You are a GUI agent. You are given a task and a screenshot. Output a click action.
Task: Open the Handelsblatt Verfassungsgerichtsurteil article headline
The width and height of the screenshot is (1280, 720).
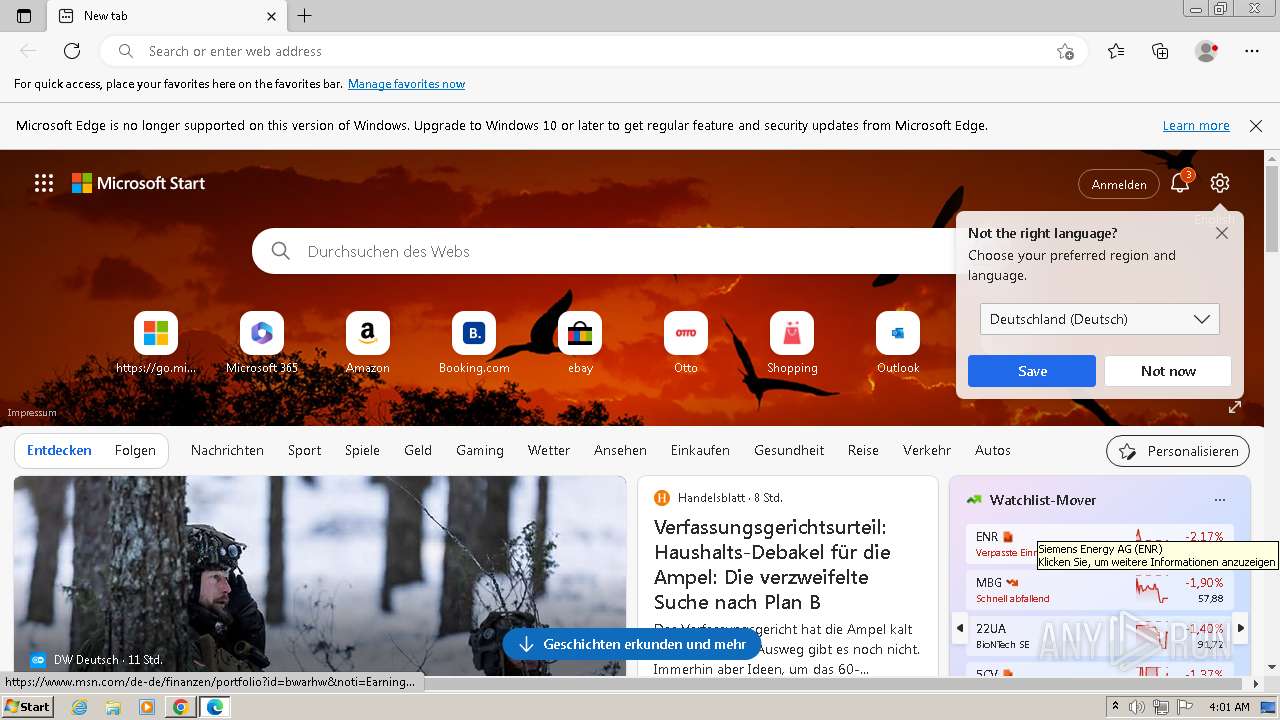(772, 564)
